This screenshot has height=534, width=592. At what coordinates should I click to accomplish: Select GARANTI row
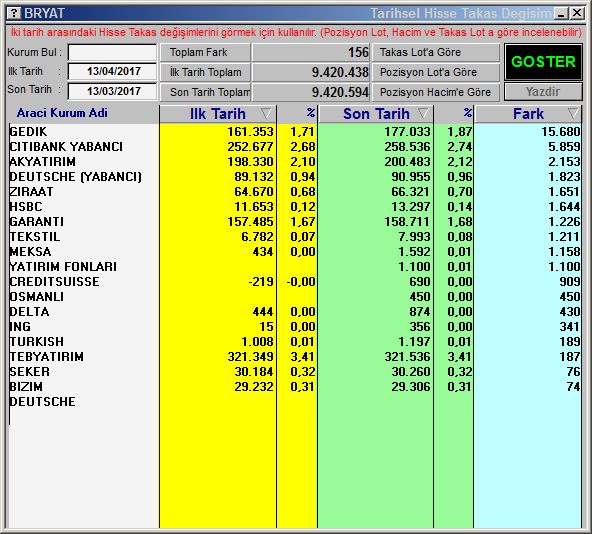click(x=37, y=222)
